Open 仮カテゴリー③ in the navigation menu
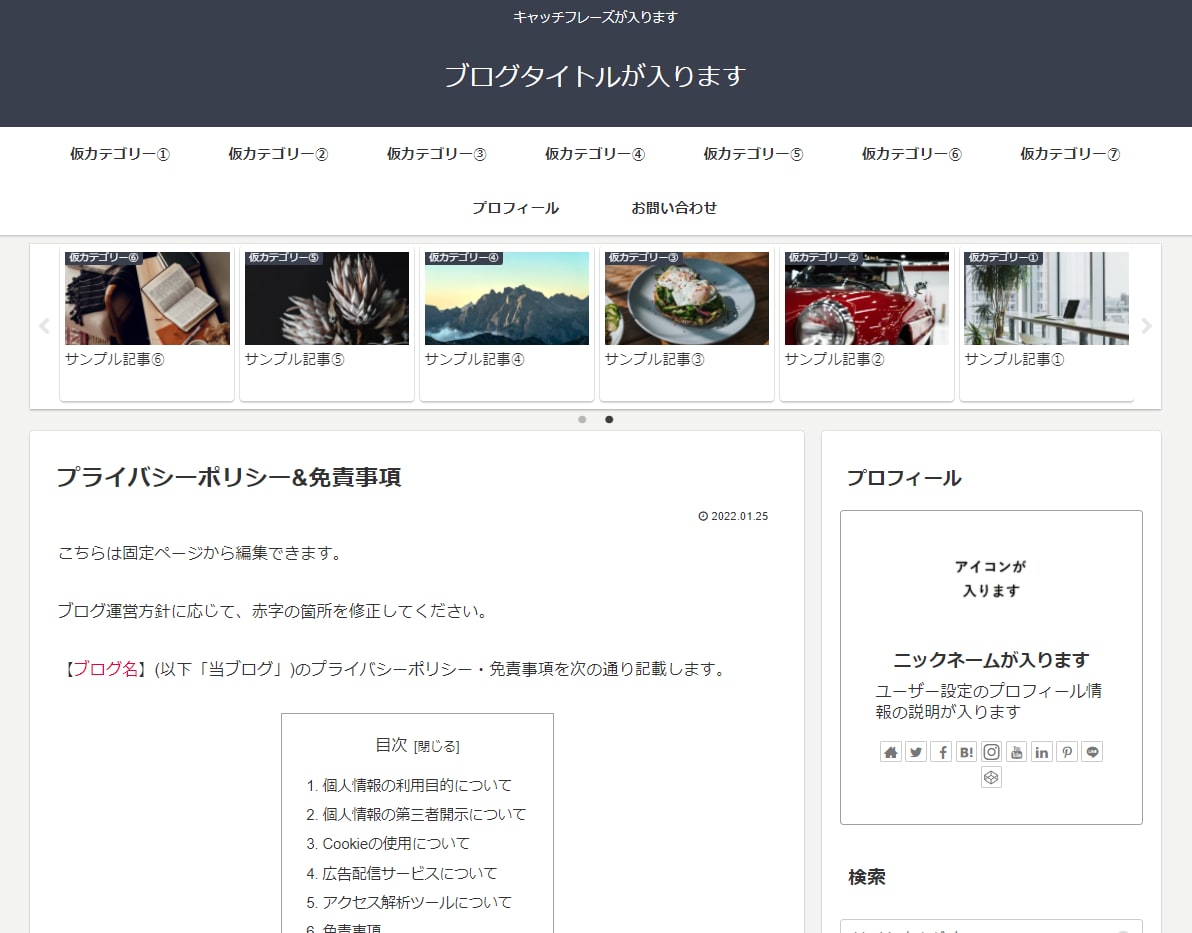Viewport: 1192px width, 933px height. (x=436, y=154)
